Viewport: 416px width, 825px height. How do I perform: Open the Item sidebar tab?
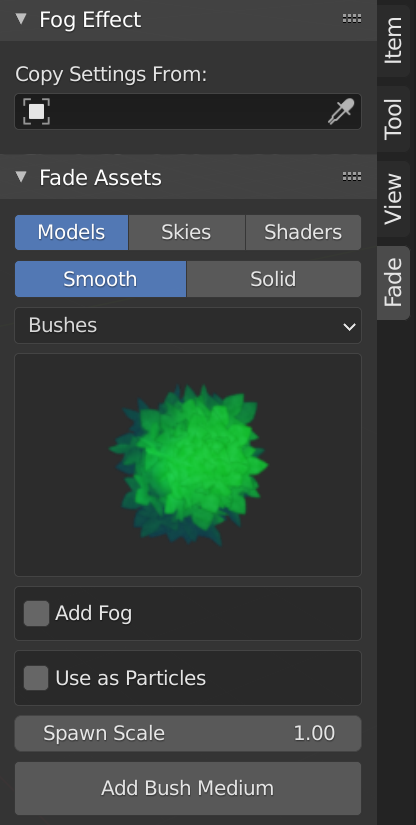(x=393, y=41)
